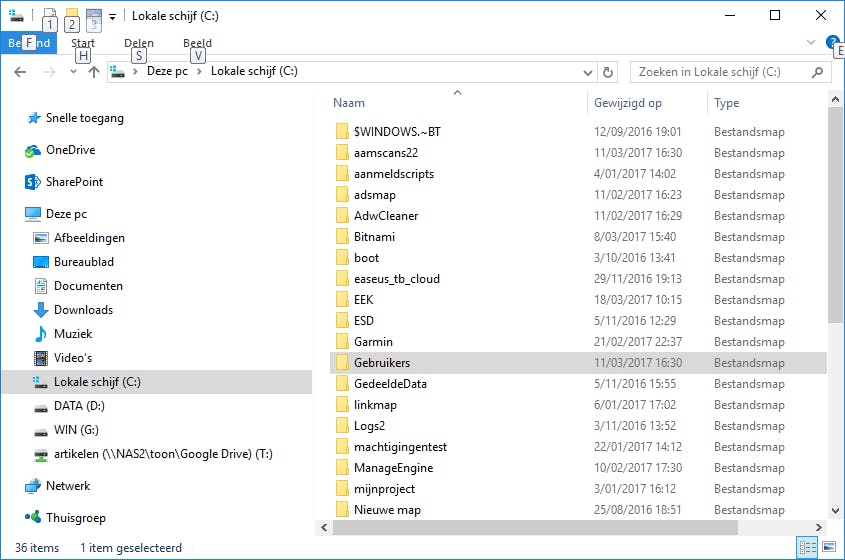Switch to large thumbnails view icon
Screen dimensions: 845x560
(829, 548)
